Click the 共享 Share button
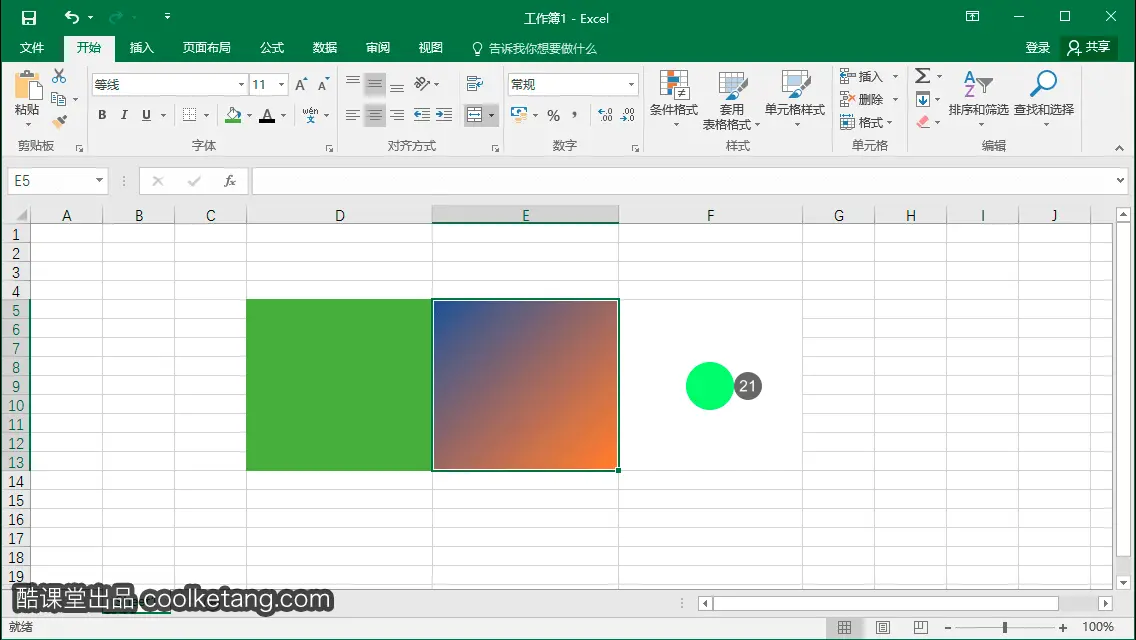The image size is (1136, 640). [1089, 48]
